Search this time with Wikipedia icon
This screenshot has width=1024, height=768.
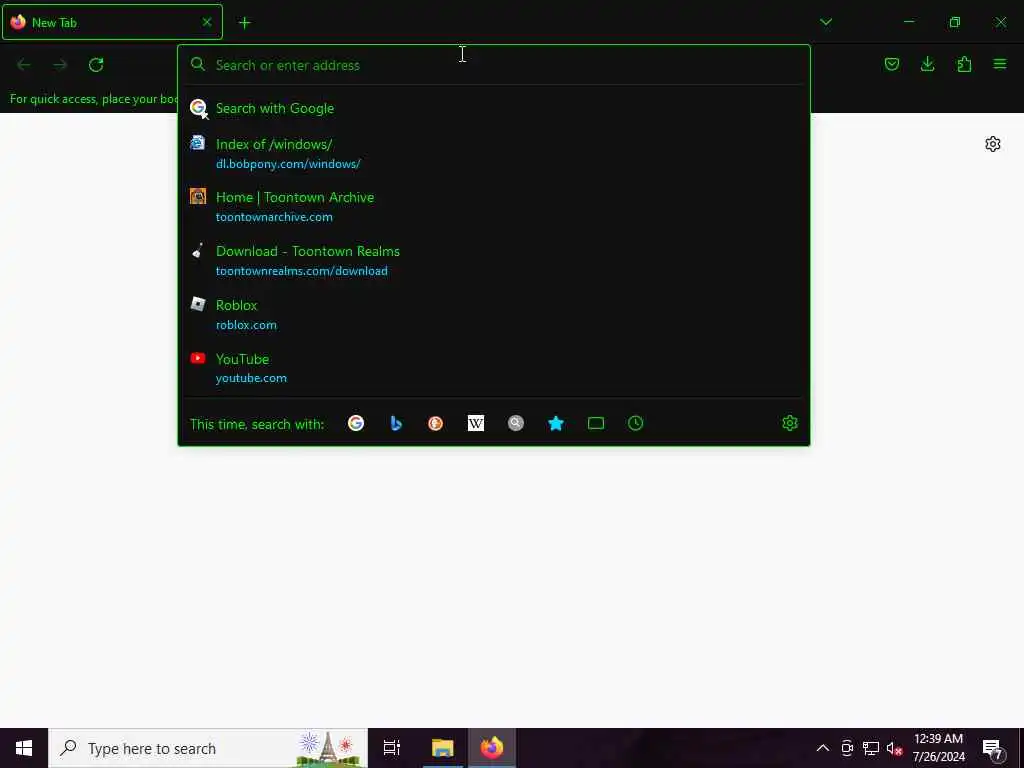(x=476, y=423)
